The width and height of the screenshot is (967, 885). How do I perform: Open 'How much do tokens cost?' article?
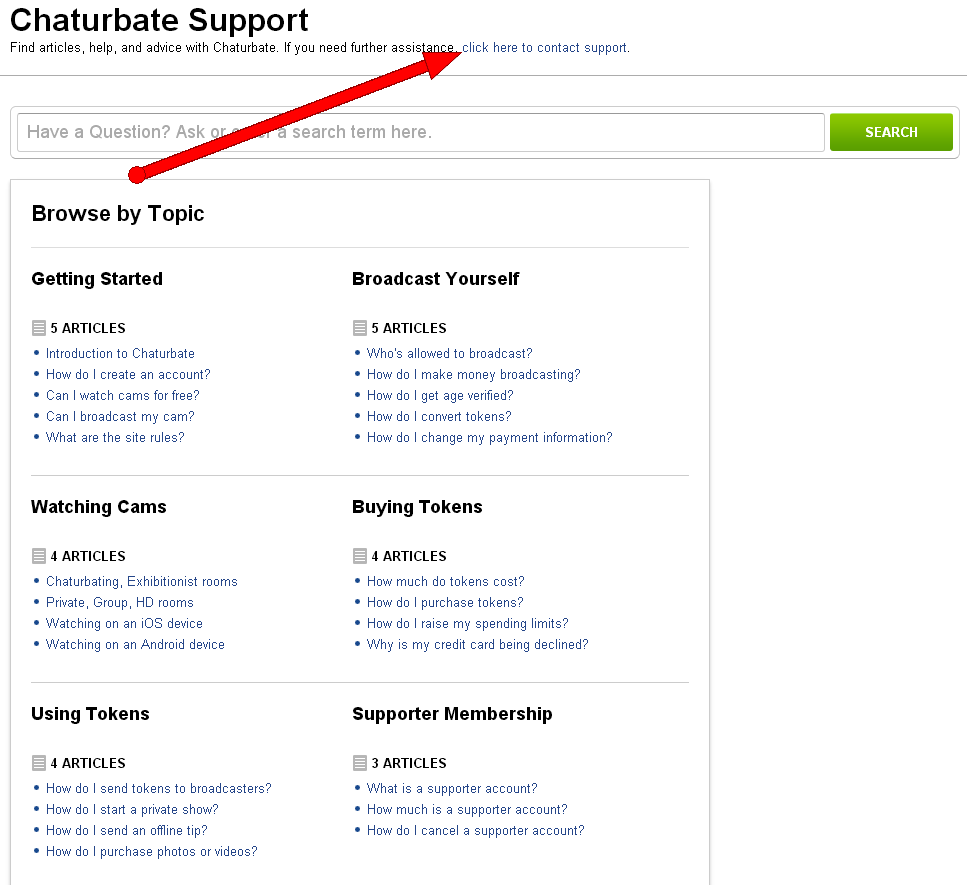pos(446,582)
